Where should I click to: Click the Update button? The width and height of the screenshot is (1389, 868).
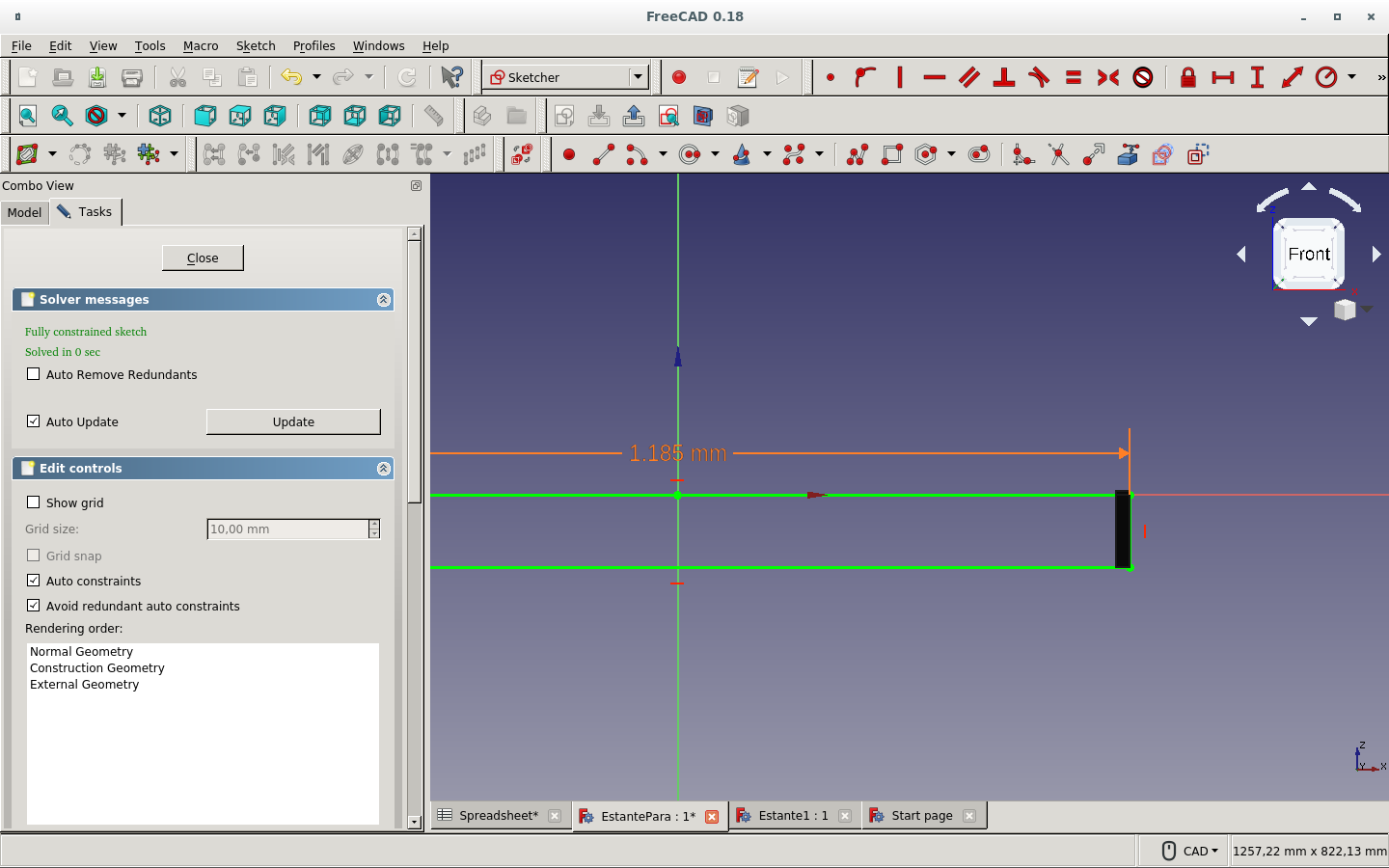pyautogui.click(x=293, y=421)
